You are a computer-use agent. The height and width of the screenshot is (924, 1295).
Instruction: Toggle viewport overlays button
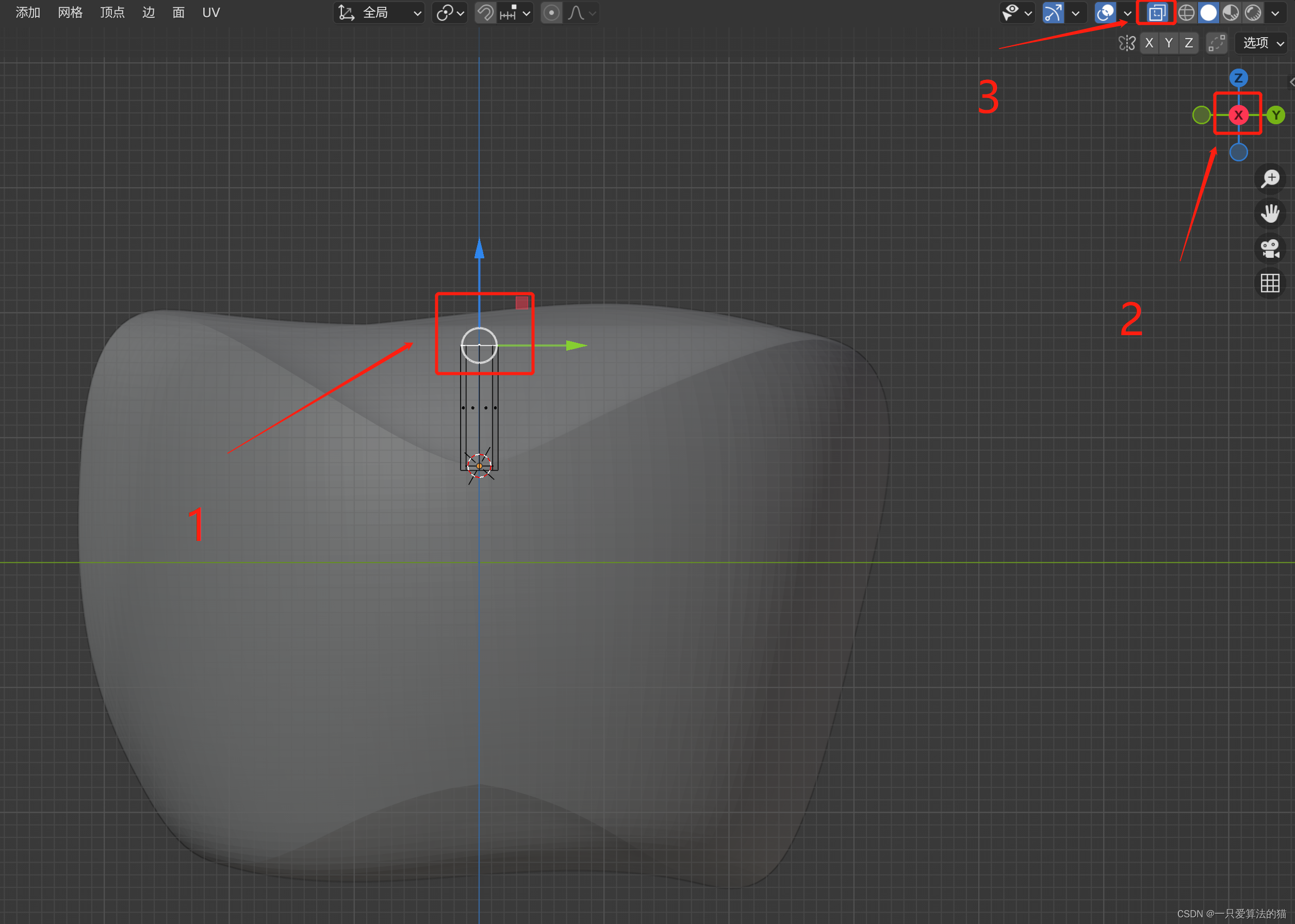(x=1105, y=12)
